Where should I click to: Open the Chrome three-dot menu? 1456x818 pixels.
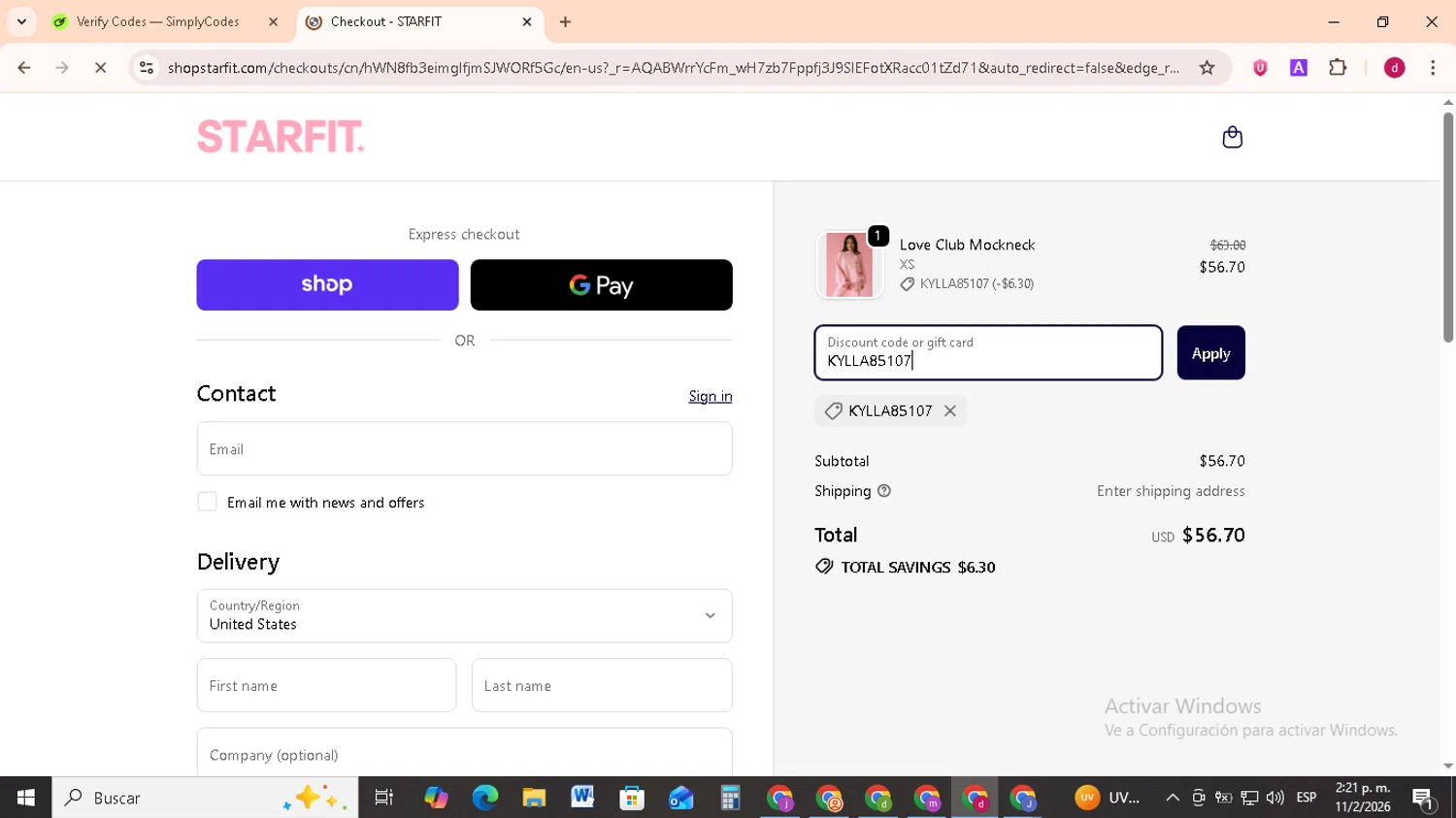[x=1433, y=68]
